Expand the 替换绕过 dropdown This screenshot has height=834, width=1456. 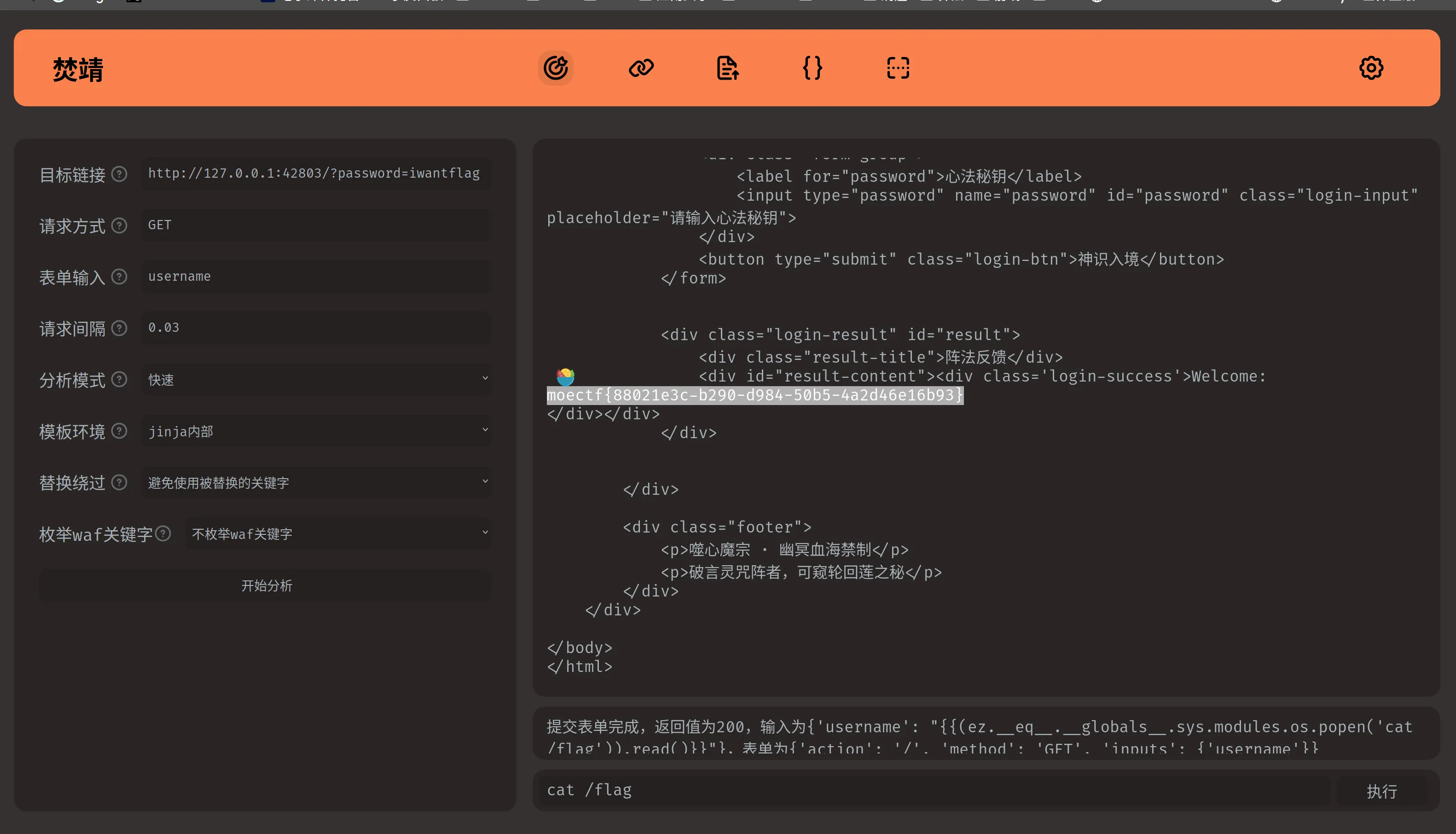click(x=316, y=482)
